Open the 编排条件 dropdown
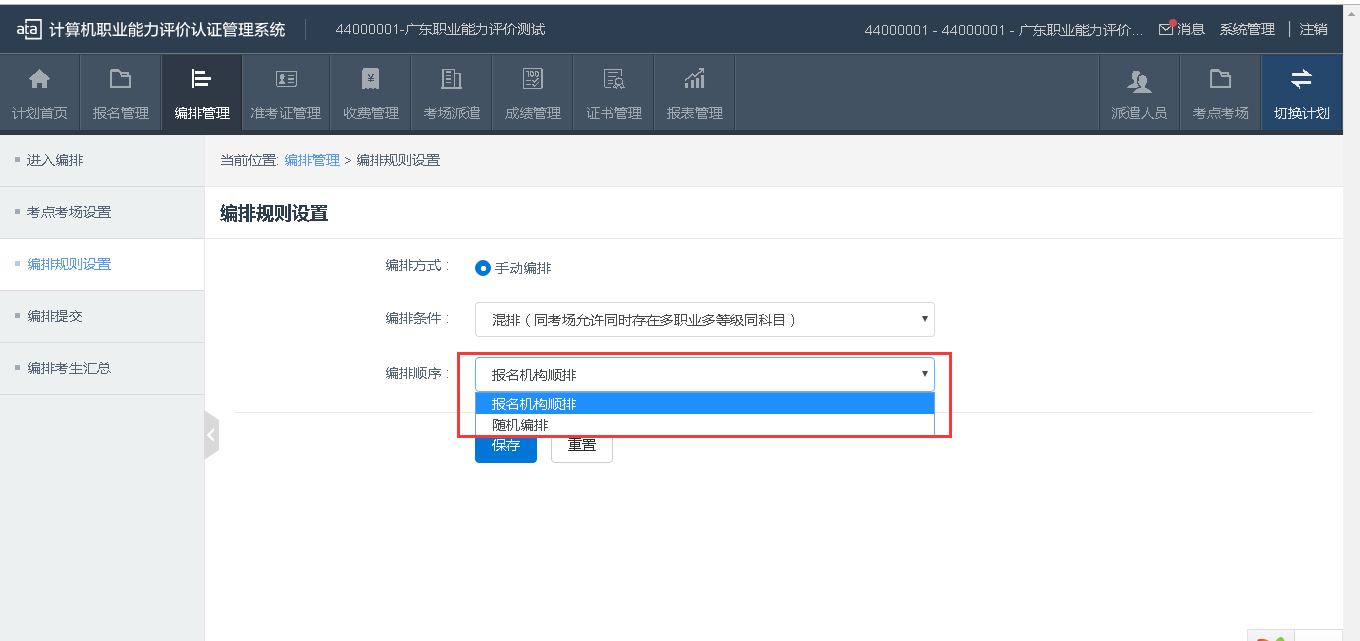1360x641 pixels. click(x=705, y=320)
